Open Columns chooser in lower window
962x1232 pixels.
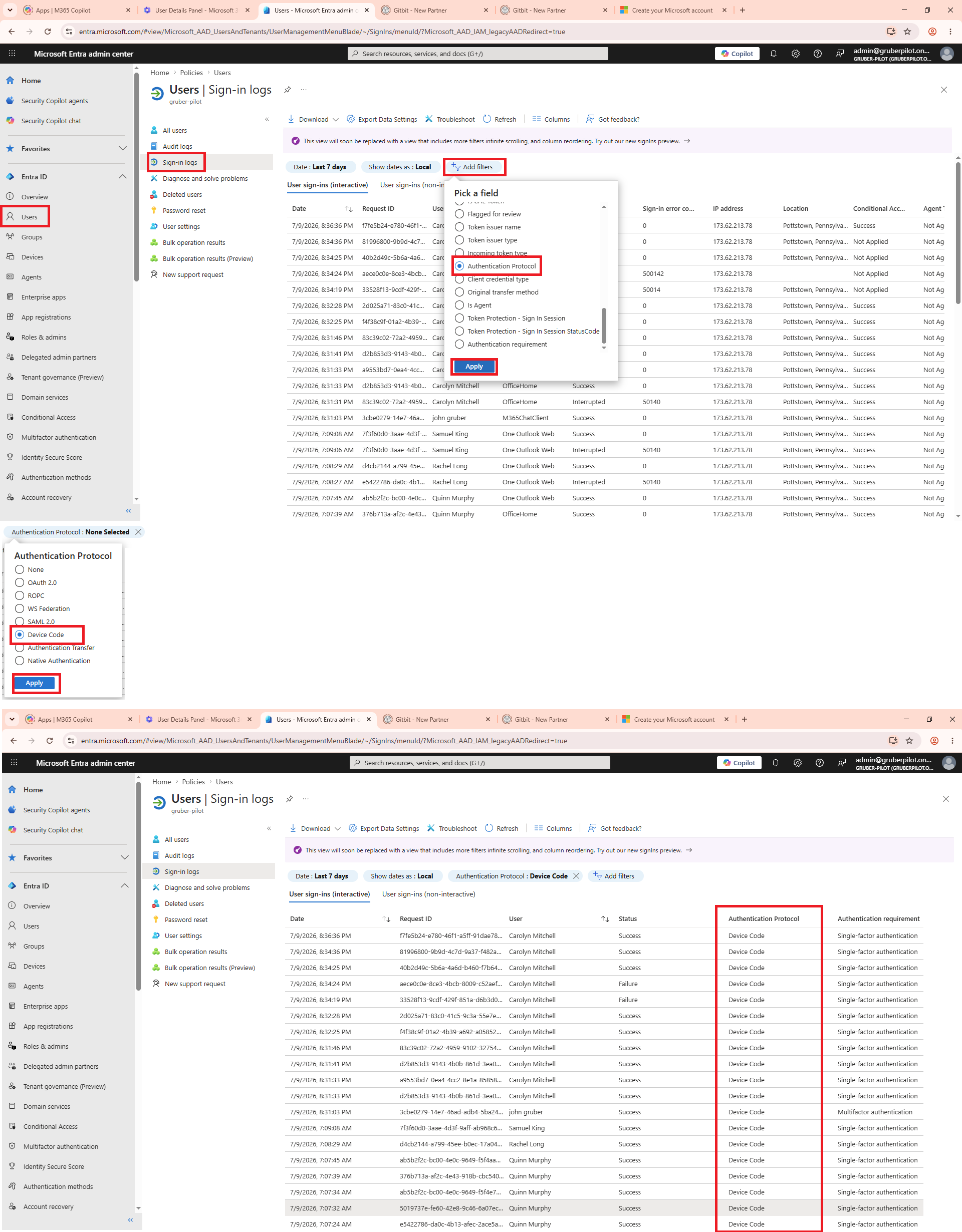(553, 828)
